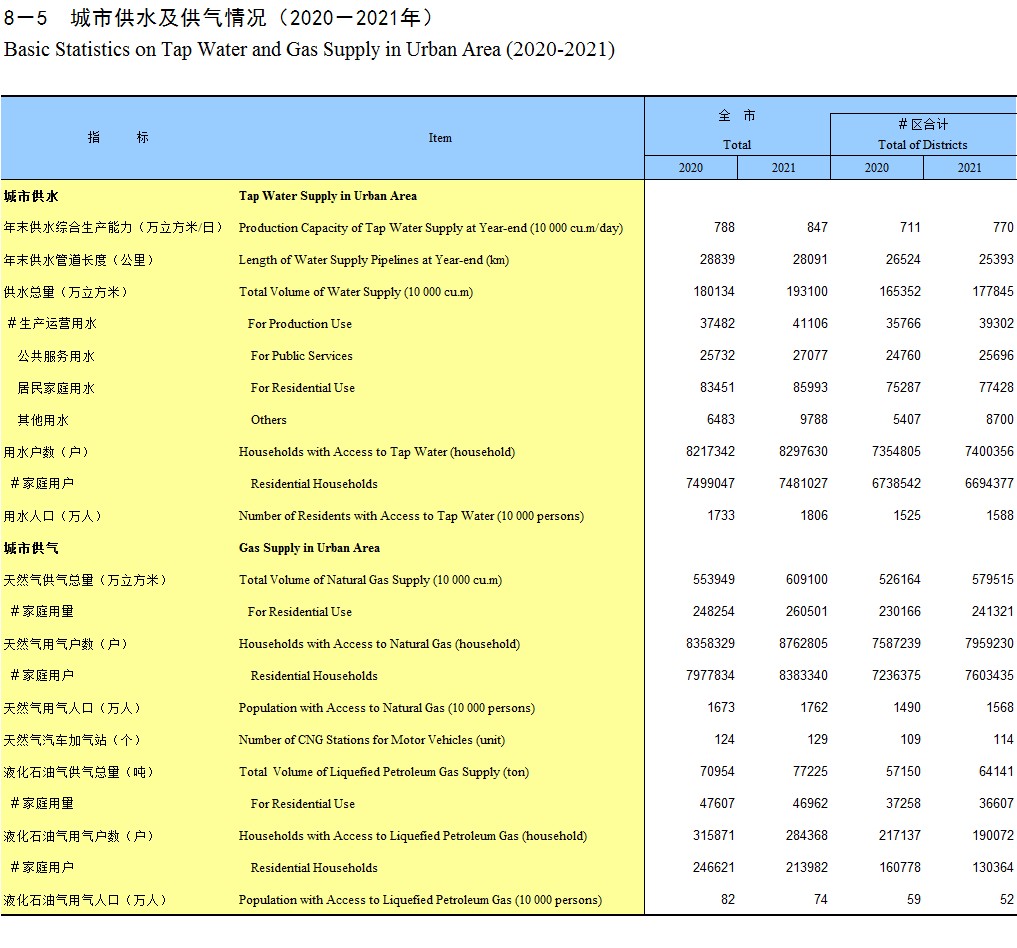Click the cell containing 609100
Viewport: 1017px width, 948px height.
[x=807, y=580]
